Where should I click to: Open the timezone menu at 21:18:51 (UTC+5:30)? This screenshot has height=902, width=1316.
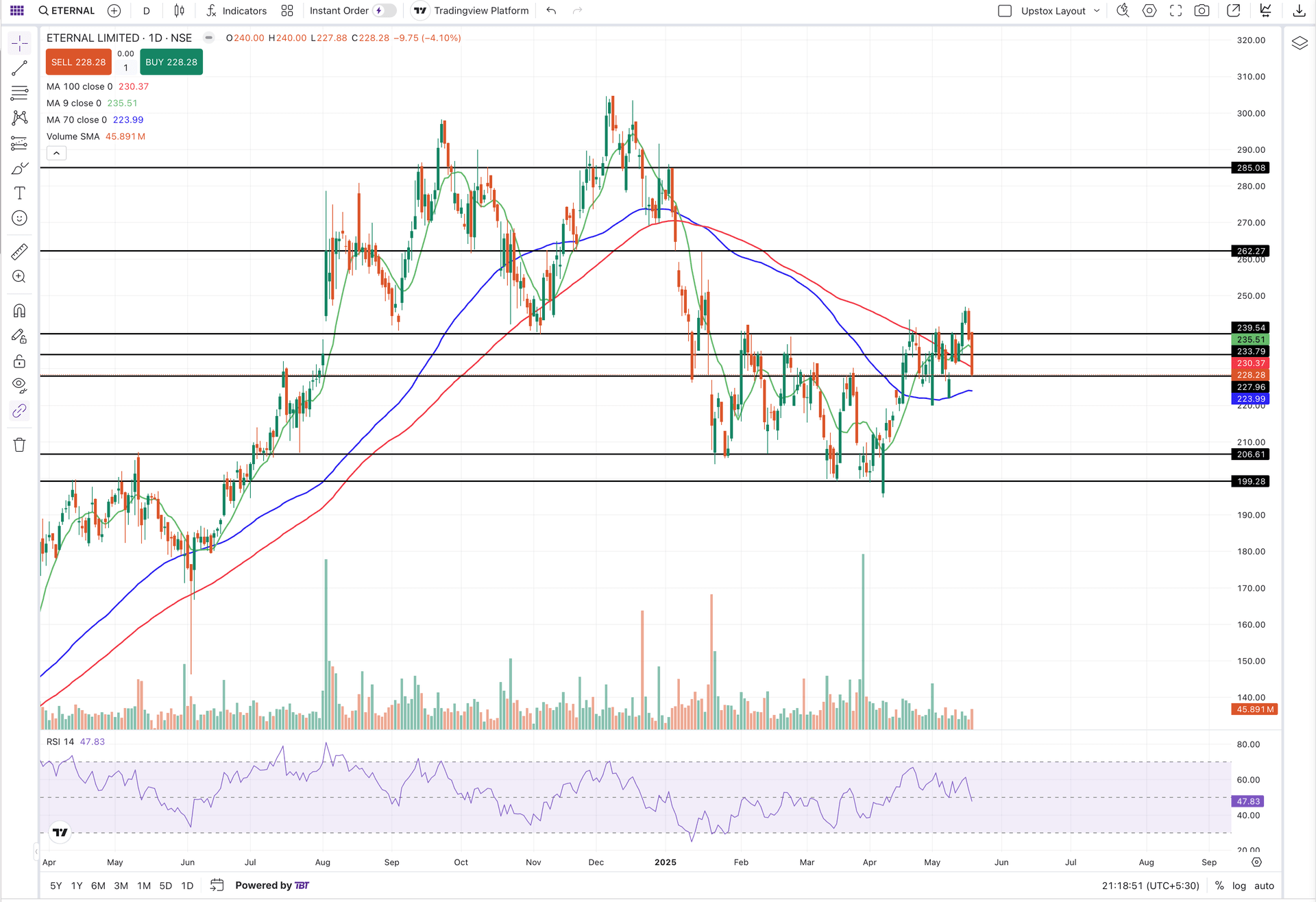coord(1150,886)
